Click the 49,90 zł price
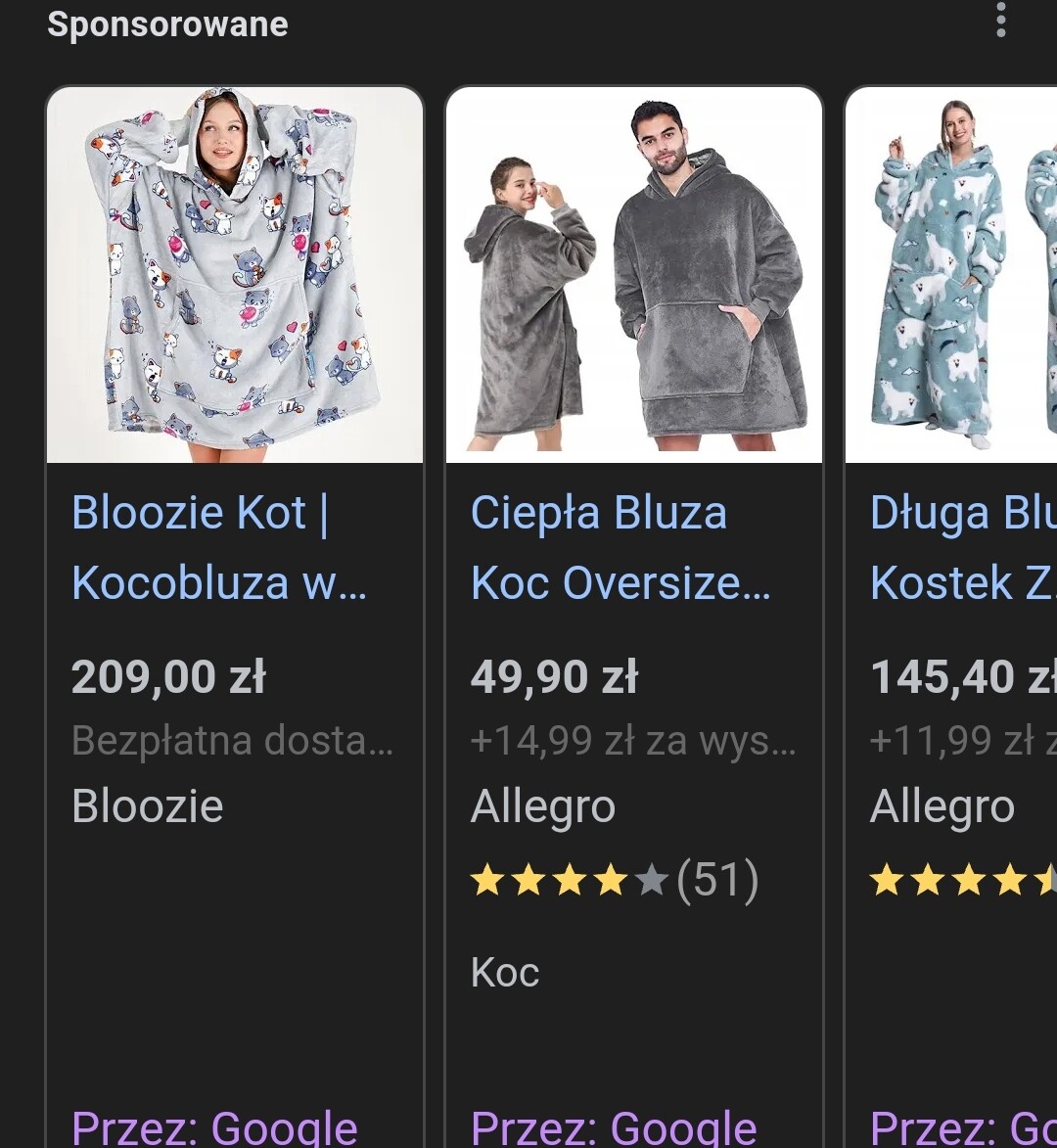Screen dimensions: 1057x1148 click(x=554, y=676)
